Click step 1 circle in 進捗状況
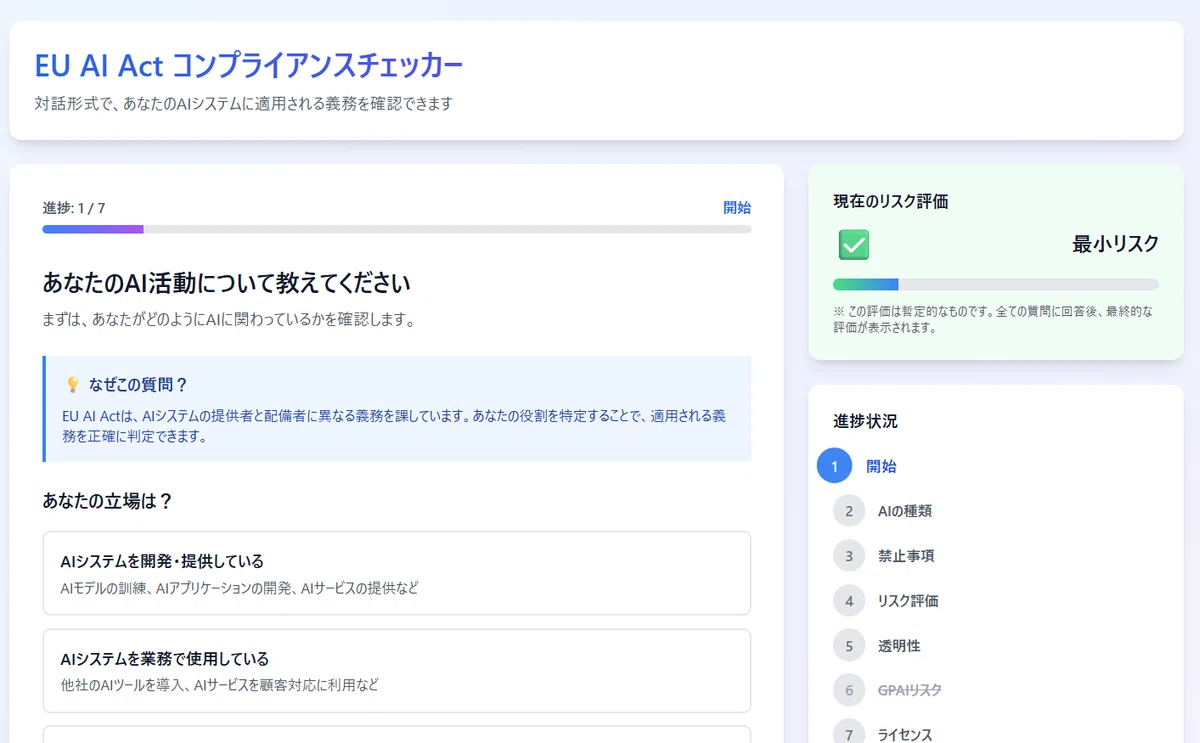Screen dimensions: 1200x743 tap(834, 466)
